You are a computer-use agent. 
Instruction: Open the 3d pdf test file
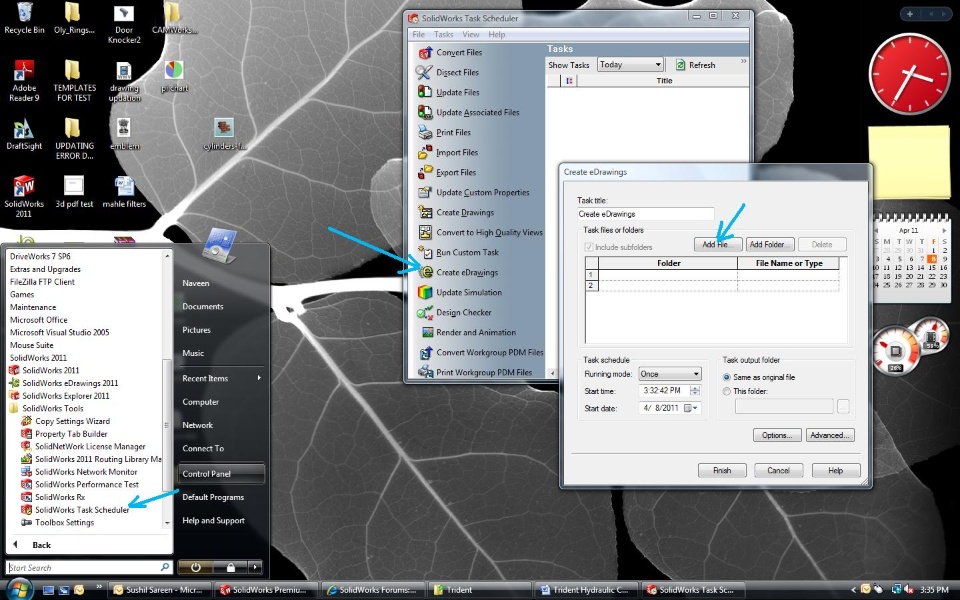coord(74,192)
